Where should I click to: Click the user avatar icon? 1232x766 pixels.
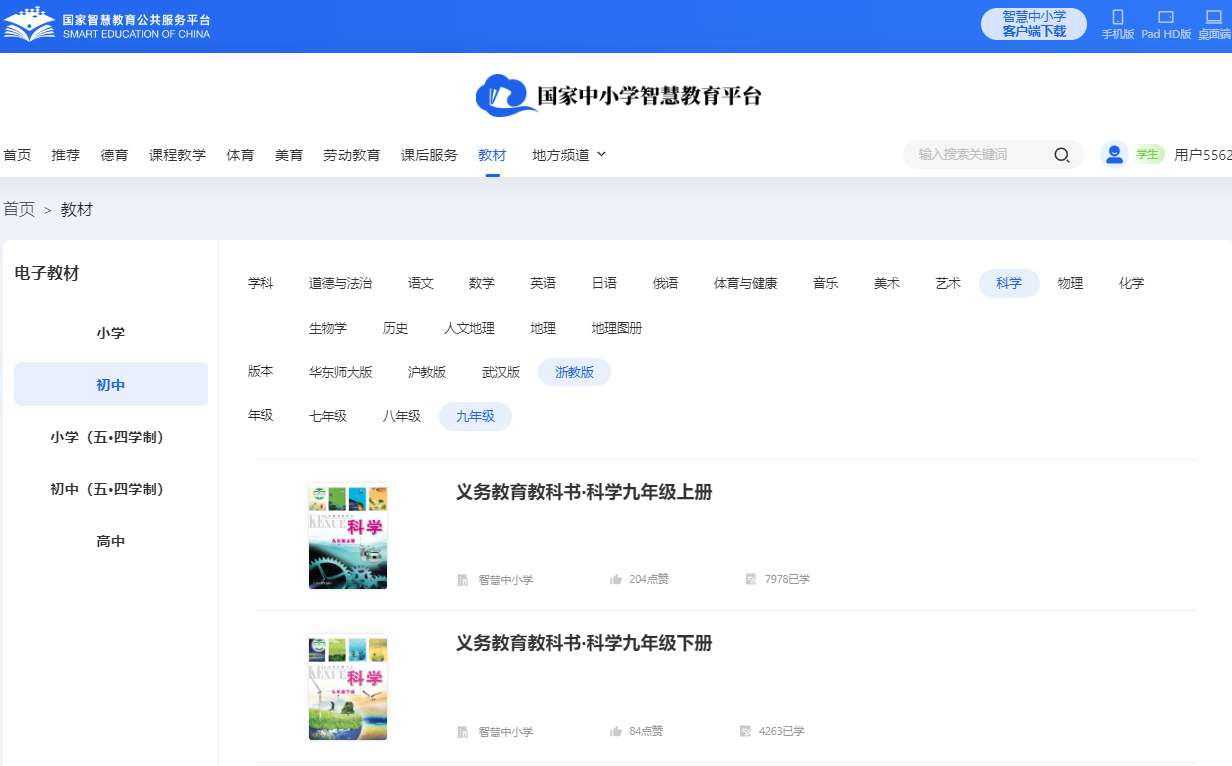click(1114, 154)
